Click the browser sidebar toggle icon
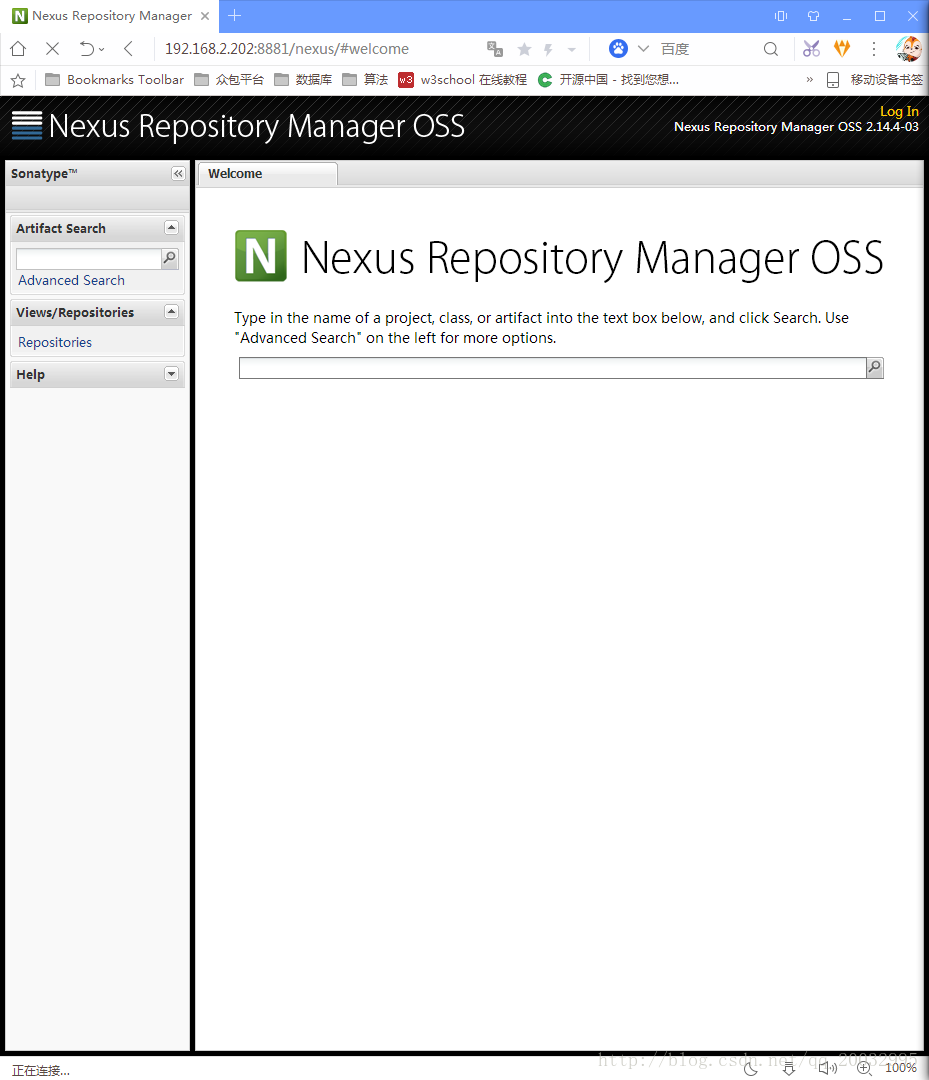 [x=781, y=16]
